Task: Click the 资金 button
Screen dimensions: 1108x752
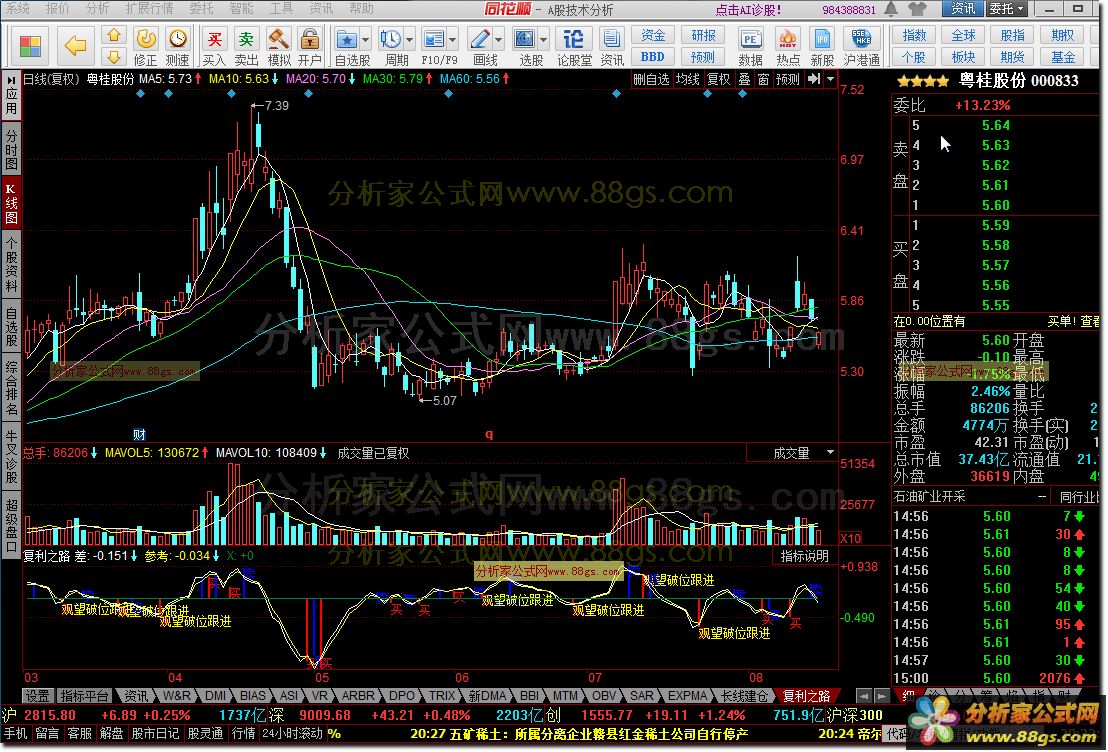Action: pyautogui.click(x=653, y=35)
